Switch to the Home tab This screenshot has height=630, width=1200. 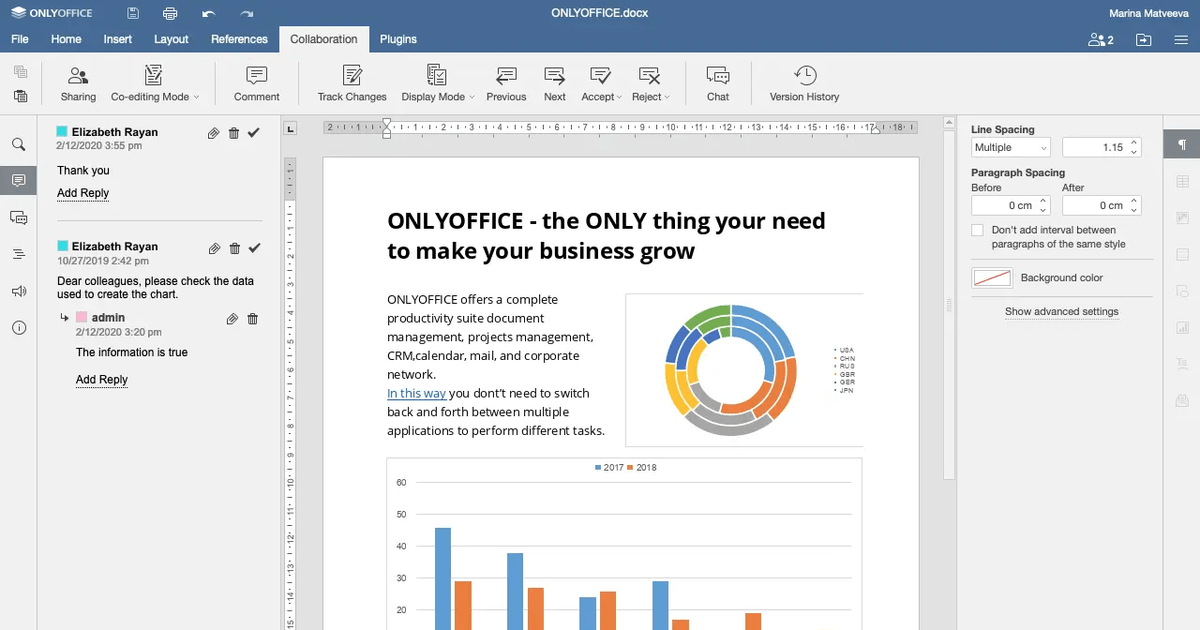tap(66, 39)
